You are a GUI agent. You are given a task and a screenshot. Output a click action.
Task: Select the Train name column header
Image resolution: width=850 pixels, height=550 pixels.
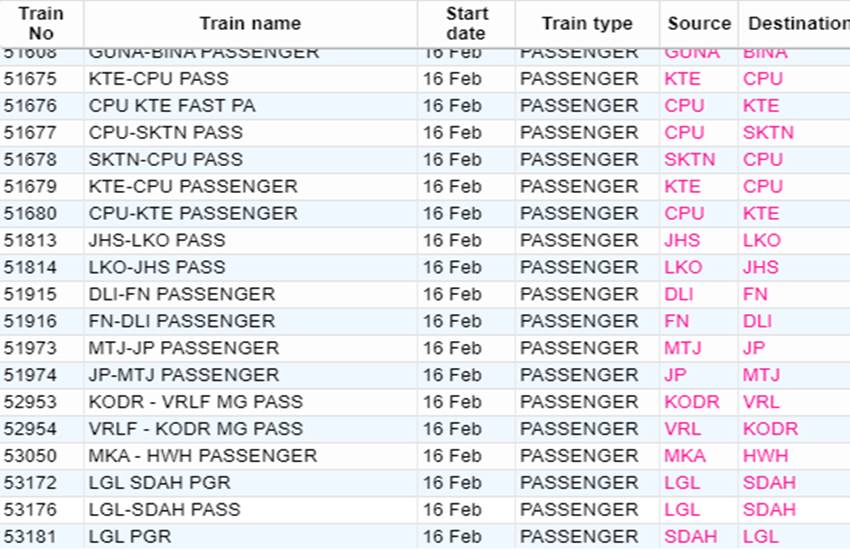(250, 23)
